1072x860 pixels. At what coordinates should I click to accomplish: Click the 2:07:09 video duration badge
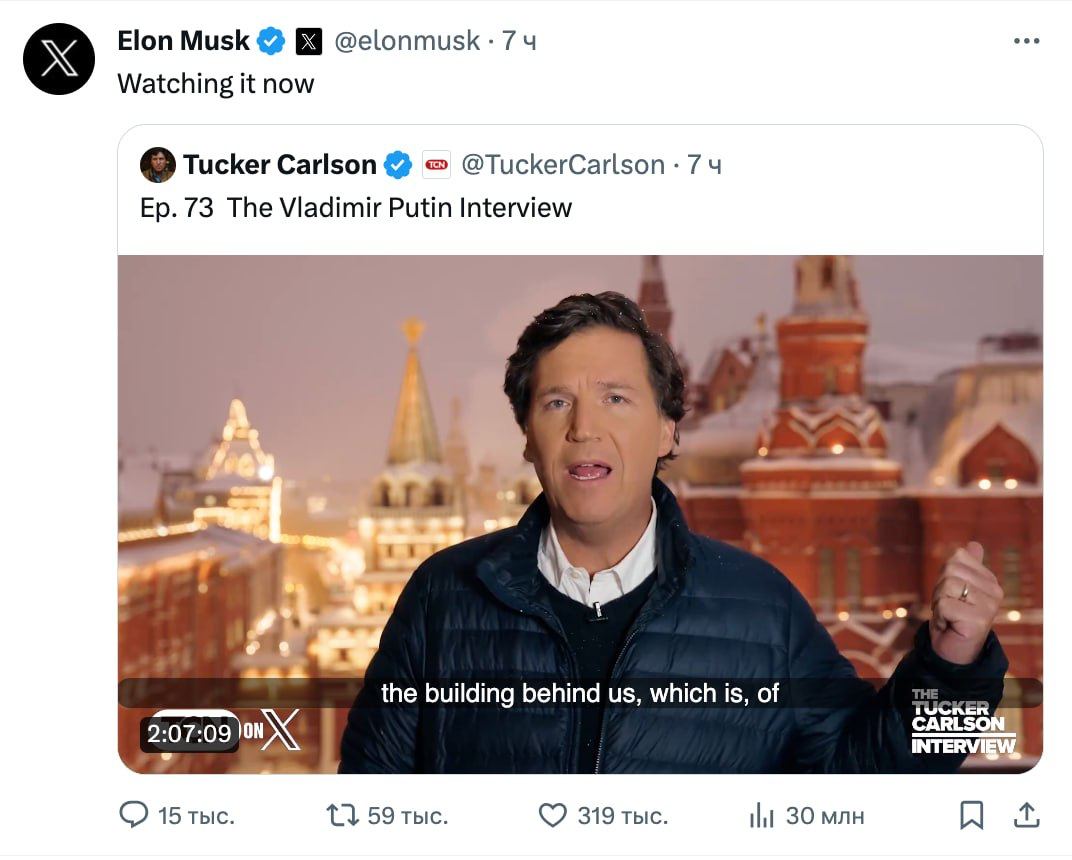tap(189, 733)
